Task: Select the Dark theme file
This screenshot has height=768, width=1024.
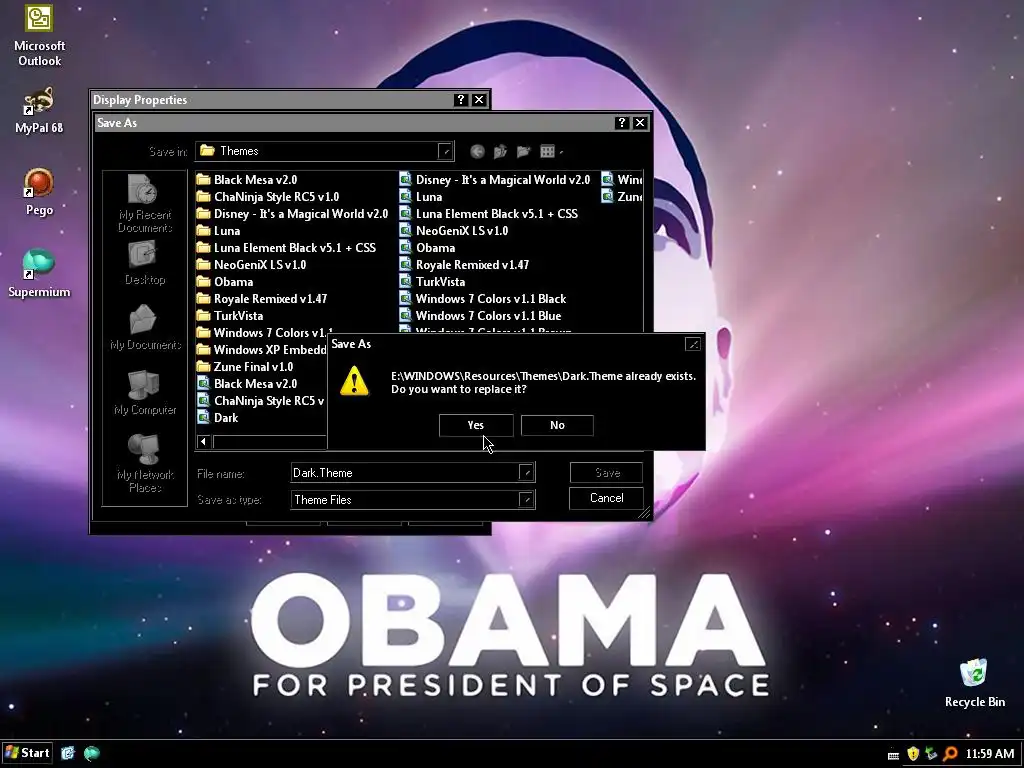Action: [x=217, y=417]
